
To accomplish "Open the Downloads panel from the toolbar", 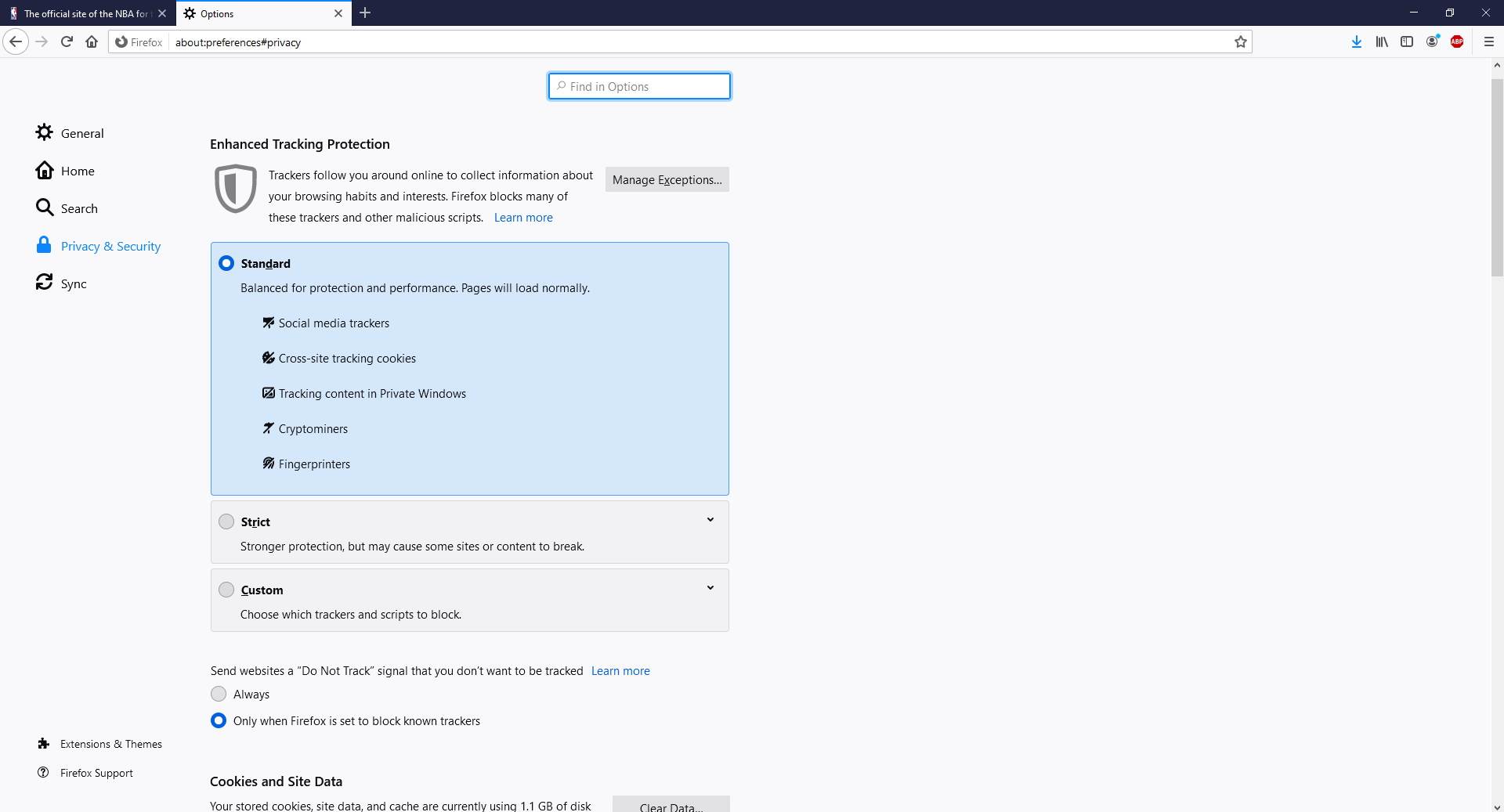I will point(1356,42).
